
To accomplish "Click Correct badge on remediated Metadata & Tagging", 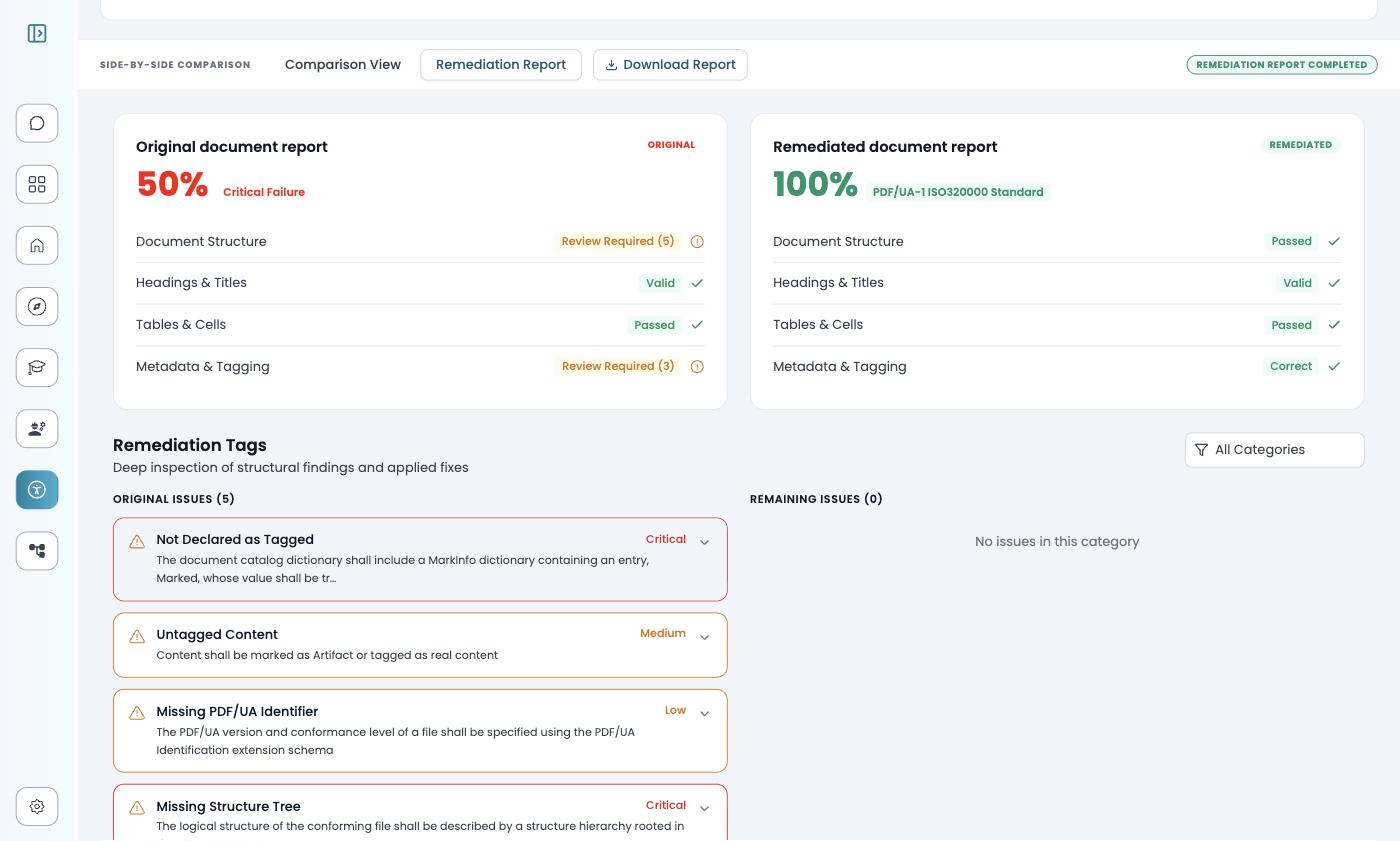I will pos(1291,366).
